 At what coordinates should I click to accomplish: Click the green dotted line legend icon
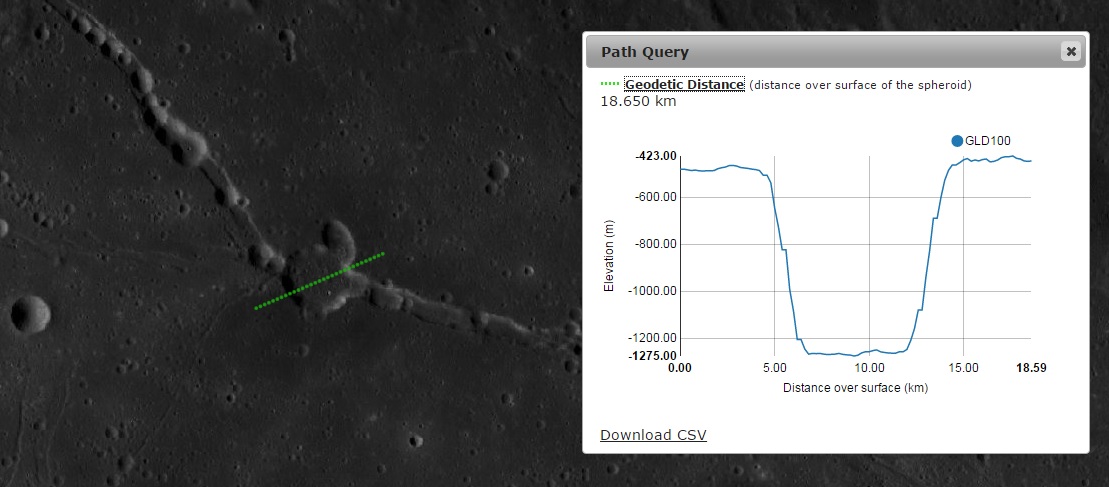click(x=610, y=85)
